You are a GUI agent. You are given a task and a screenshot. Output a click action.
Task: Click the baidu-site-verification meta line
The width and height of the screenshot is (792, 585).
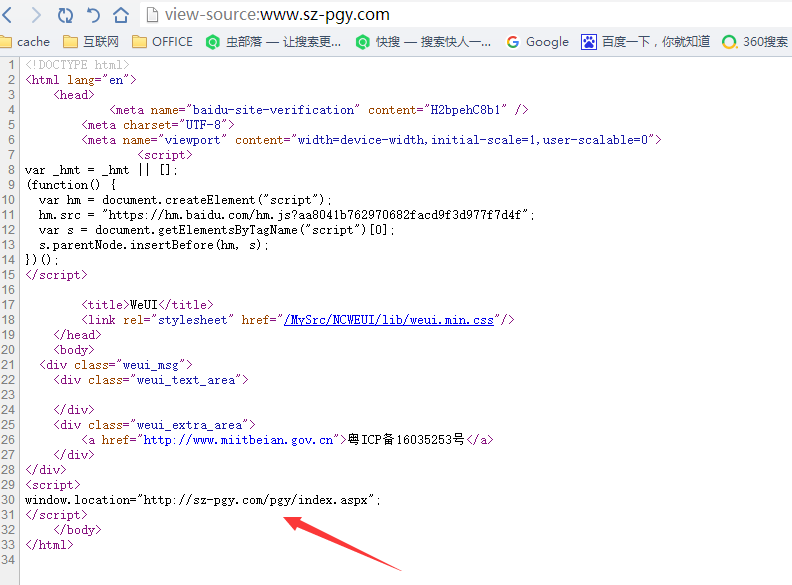(x=319, y=110)
